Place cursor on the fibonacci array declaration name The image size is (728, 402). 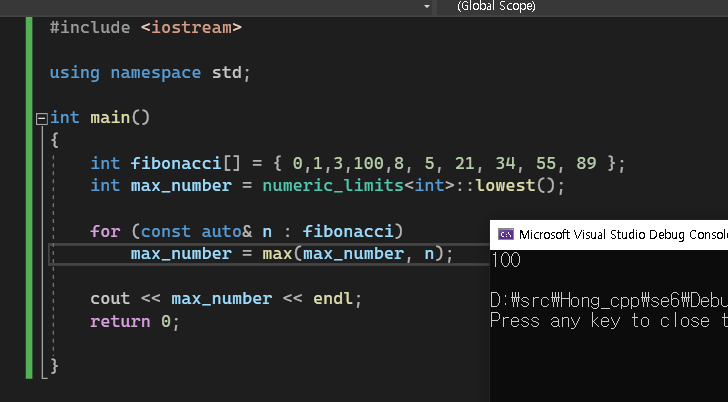click(175, 163)
